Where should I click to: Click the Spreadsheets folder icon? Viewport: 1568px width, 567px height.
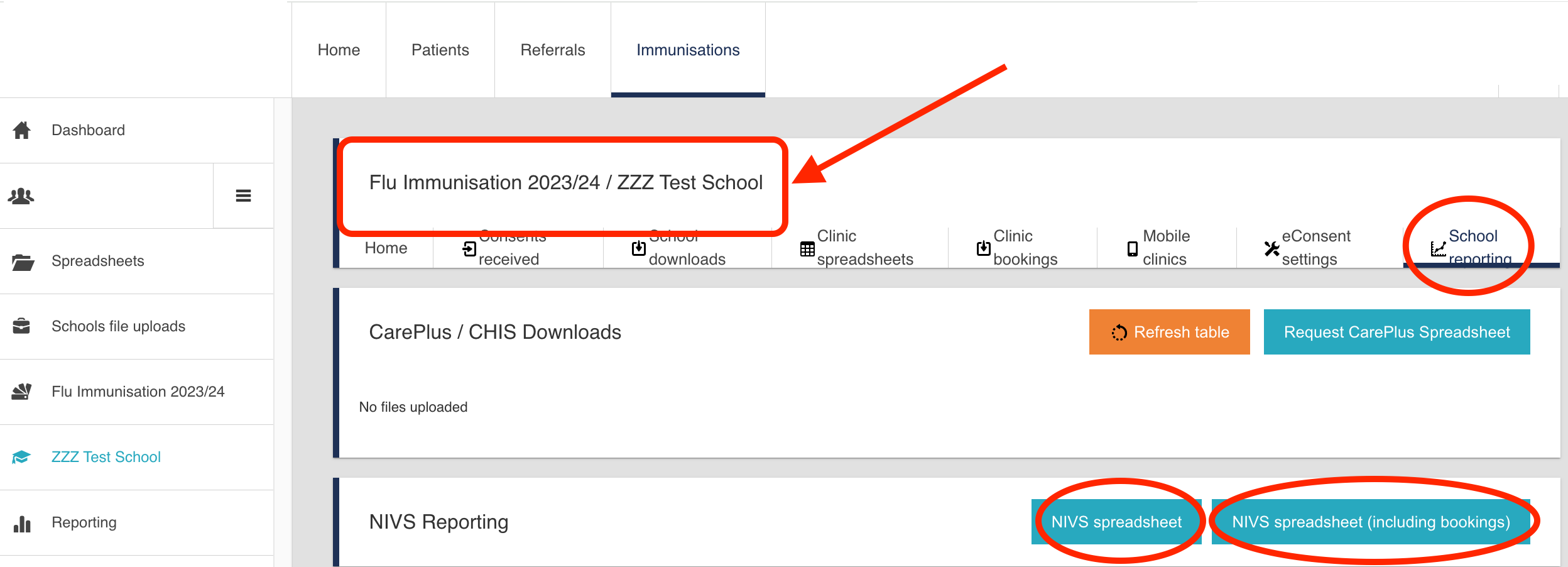click(x=23, y=261)
